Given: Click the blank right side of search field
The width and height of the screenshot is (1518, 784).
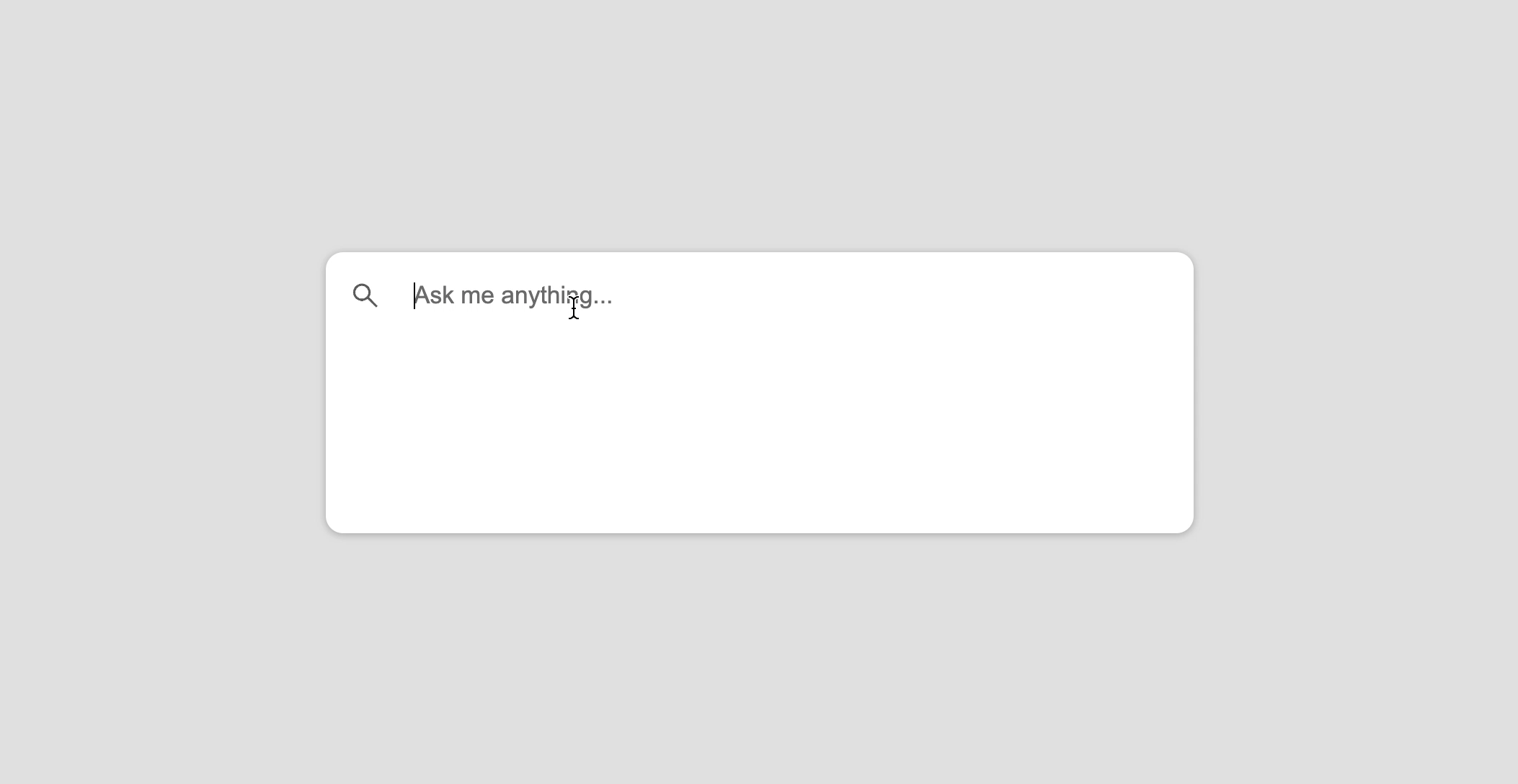Looking at the screenshot, I should pos(890,295).
